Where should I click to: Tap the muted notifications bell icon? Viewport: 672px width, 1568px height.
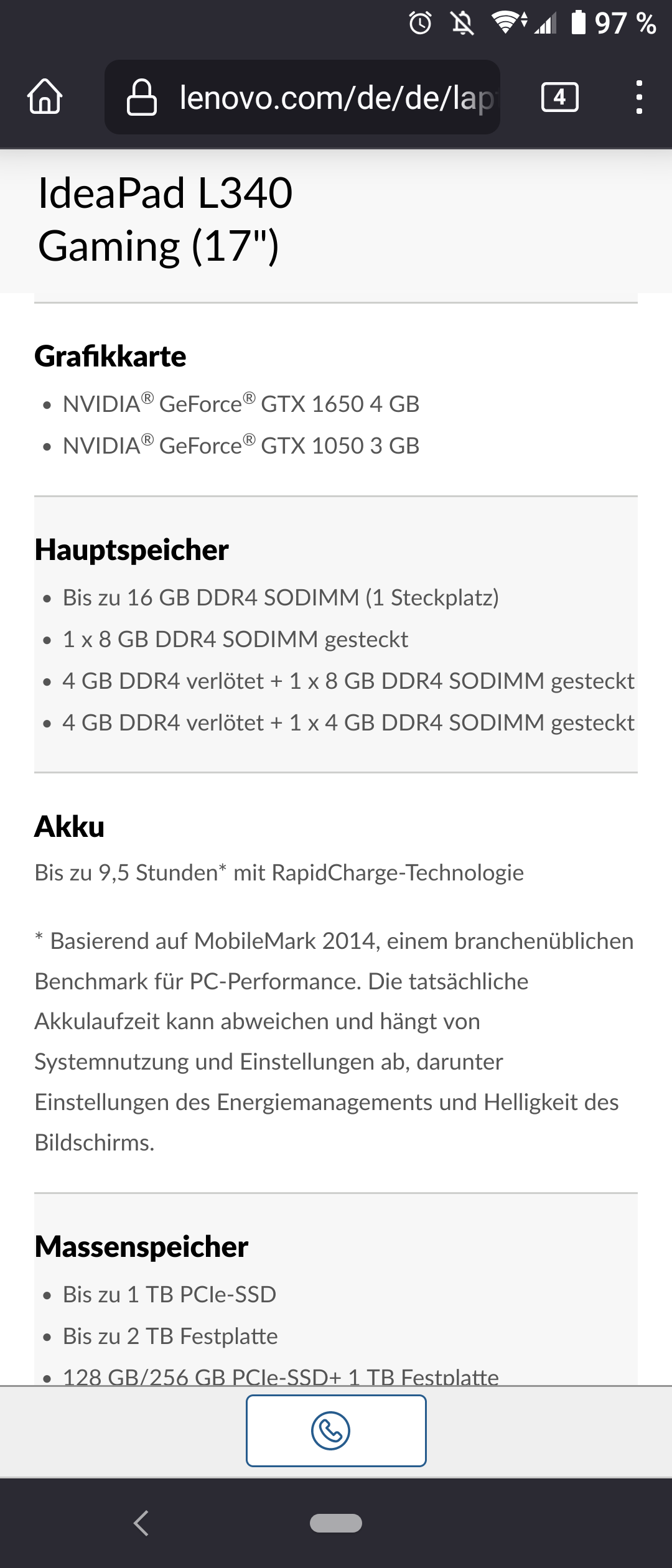pyautogui.click(x=462, y=24)
